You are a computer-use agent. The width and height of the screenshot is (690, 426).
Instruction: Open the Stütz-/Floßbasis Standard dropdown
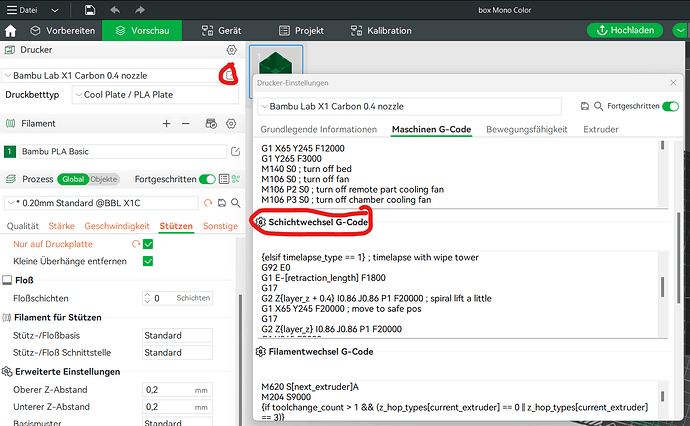(177, 335)
